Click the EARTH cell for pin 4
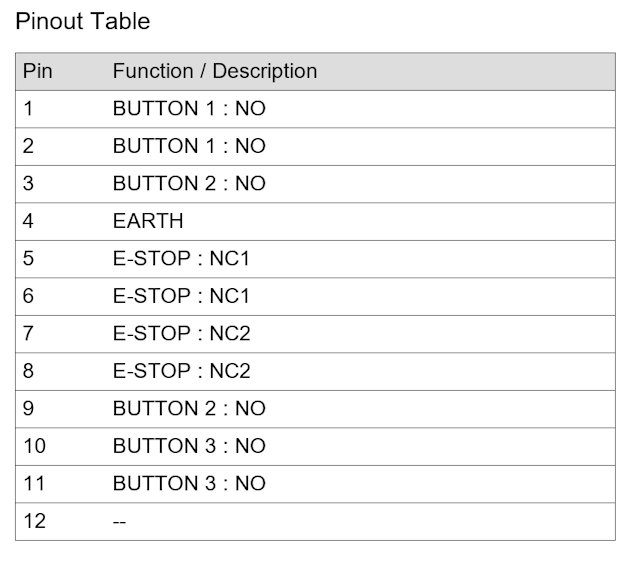The height and width of the screenshot is (570, 630). pyautogui.click(x=148, y=221)
